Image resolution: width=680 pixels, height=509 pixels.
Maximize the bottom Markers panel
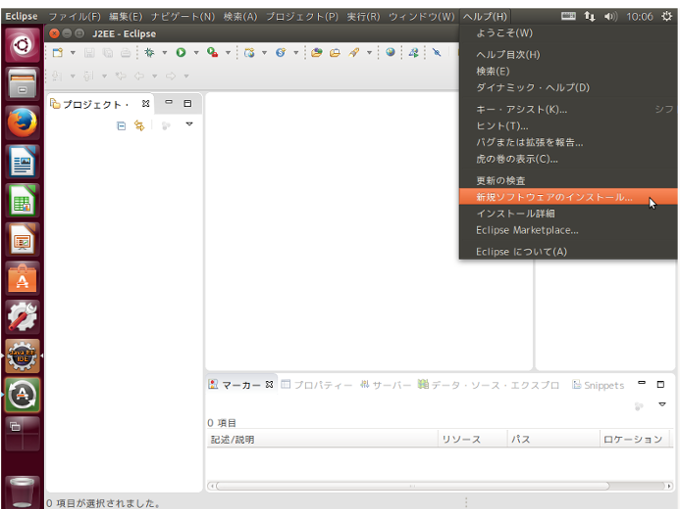(x=660, y=385)
